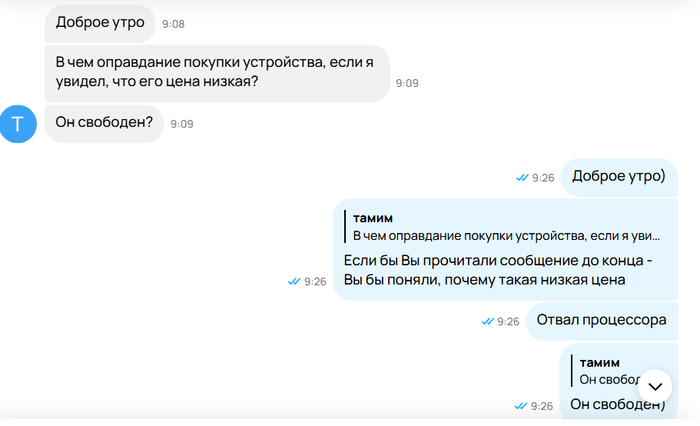The image size is (700, 426).
Task: Select incoming "Он свободен?" message
Action: pos(104,123)
